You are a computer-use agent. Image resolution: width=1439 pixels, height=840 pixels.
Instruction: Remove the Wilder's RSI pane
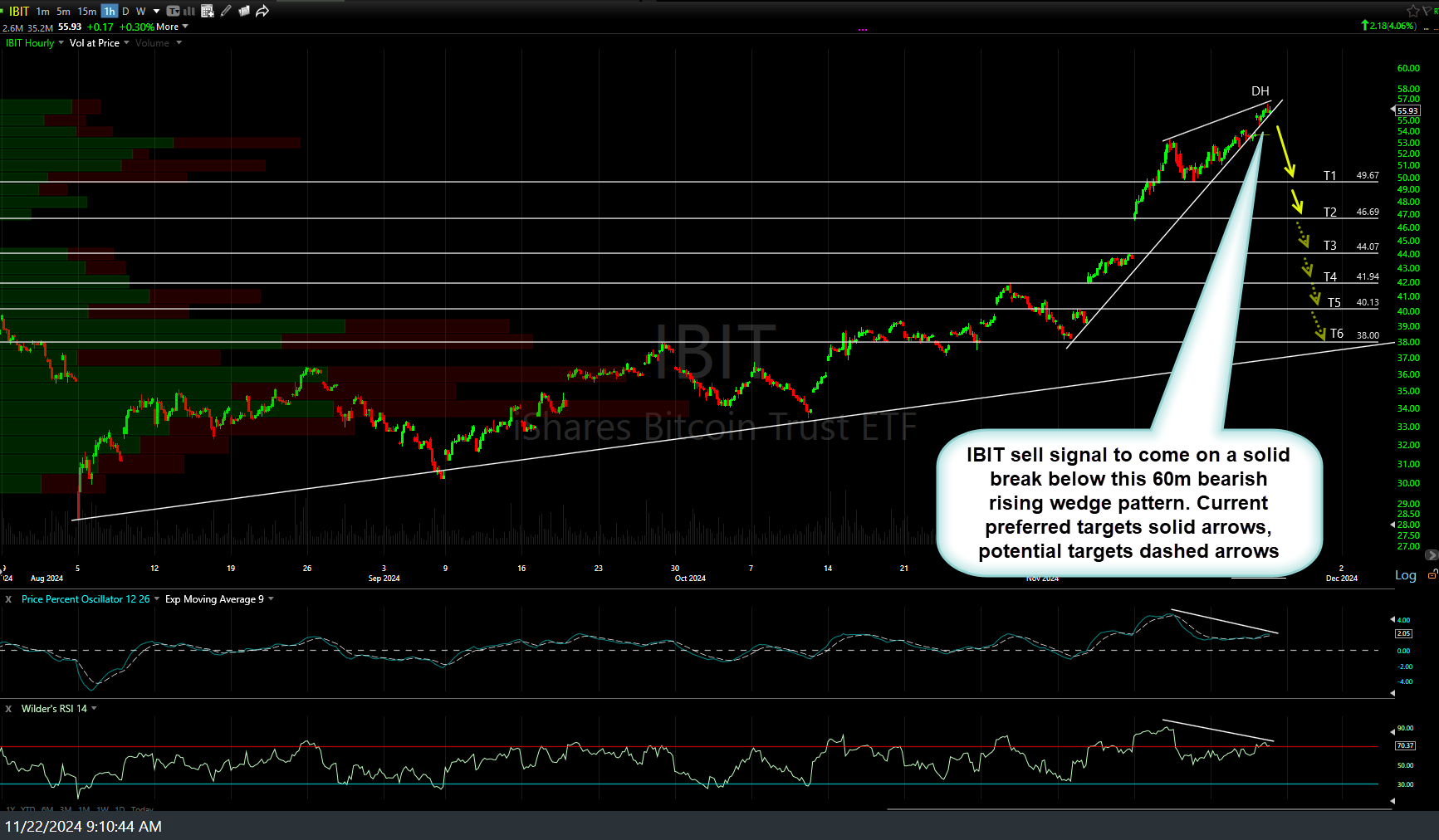pyautogui.click(x=8, y=709)
